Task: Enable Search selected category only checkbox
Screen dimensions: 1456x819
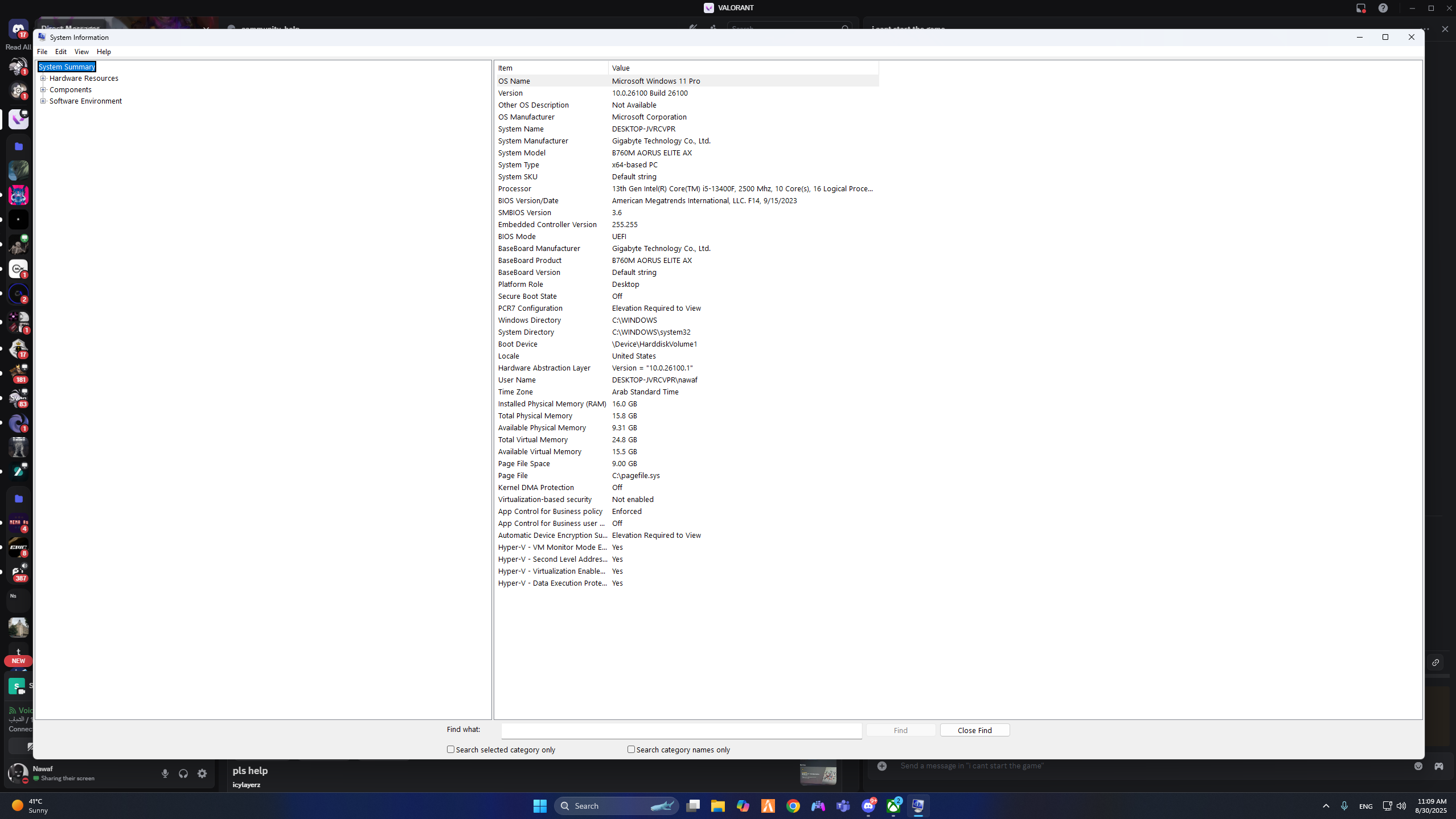Action: click(450, 750)
